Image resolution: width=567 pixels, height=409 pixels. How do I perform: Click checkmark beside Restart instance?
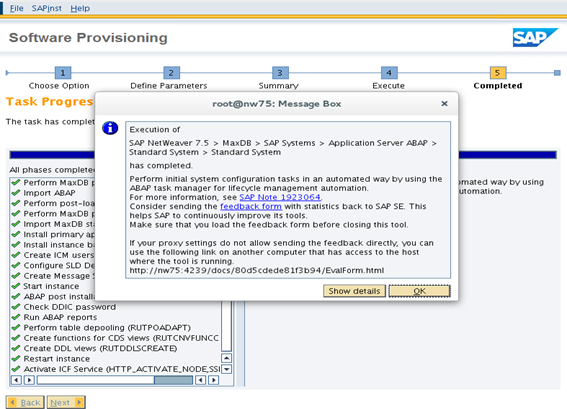point(16,359)
